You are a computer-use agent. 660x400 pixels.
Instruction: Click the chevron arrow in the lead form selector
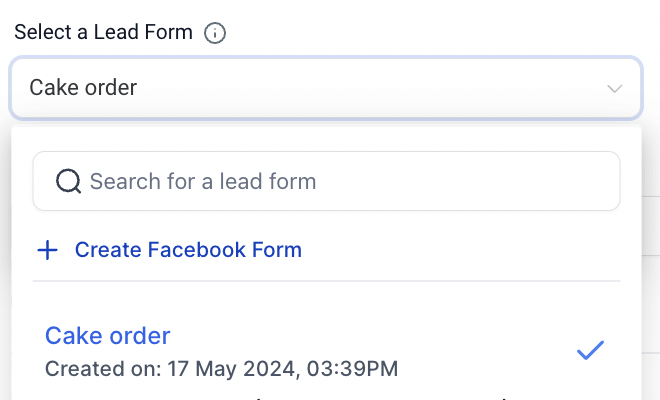click(x=615, y=89)
